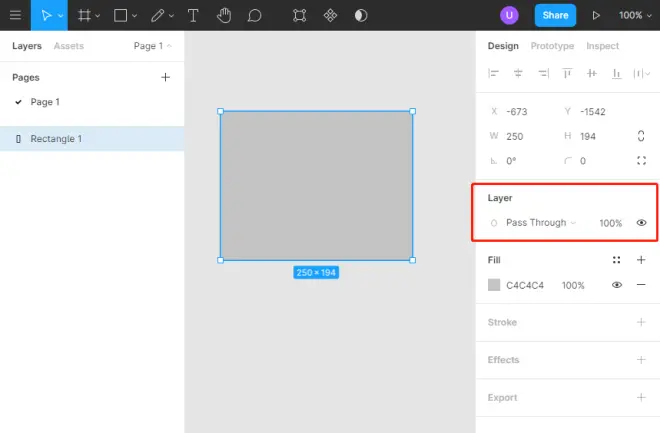The width and height of the screenshot is (660, 433).
Task: Add an effect with plus icon
Action: (641, 360)
